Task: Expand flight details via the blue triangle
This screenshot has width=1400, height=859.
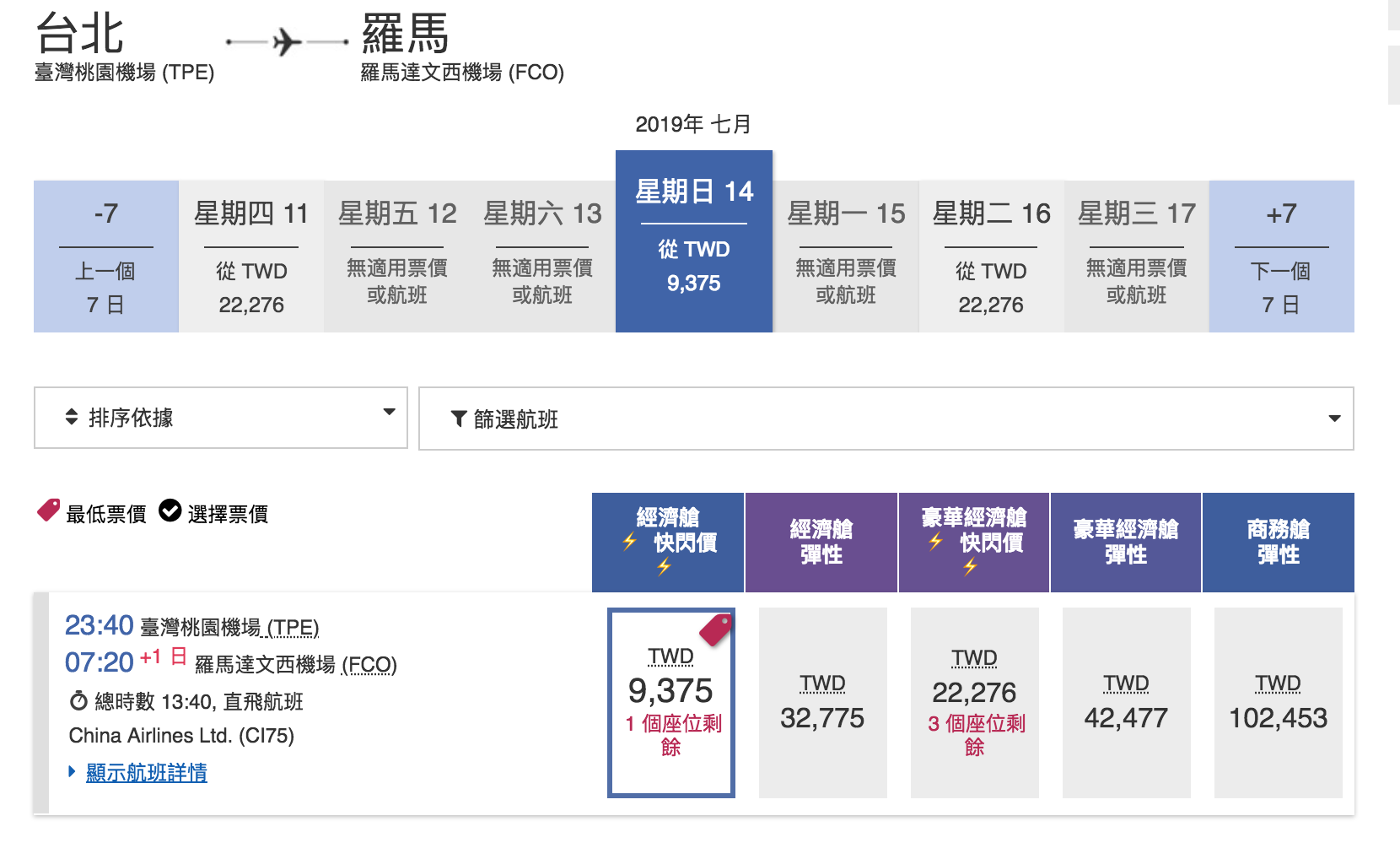Action: coord(73,771)
